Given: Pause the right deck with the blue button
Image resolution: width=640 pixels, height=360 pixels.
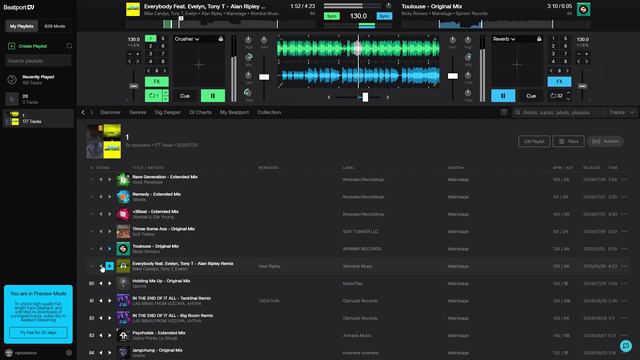Looking at the screenshot, I should [502, 96].
